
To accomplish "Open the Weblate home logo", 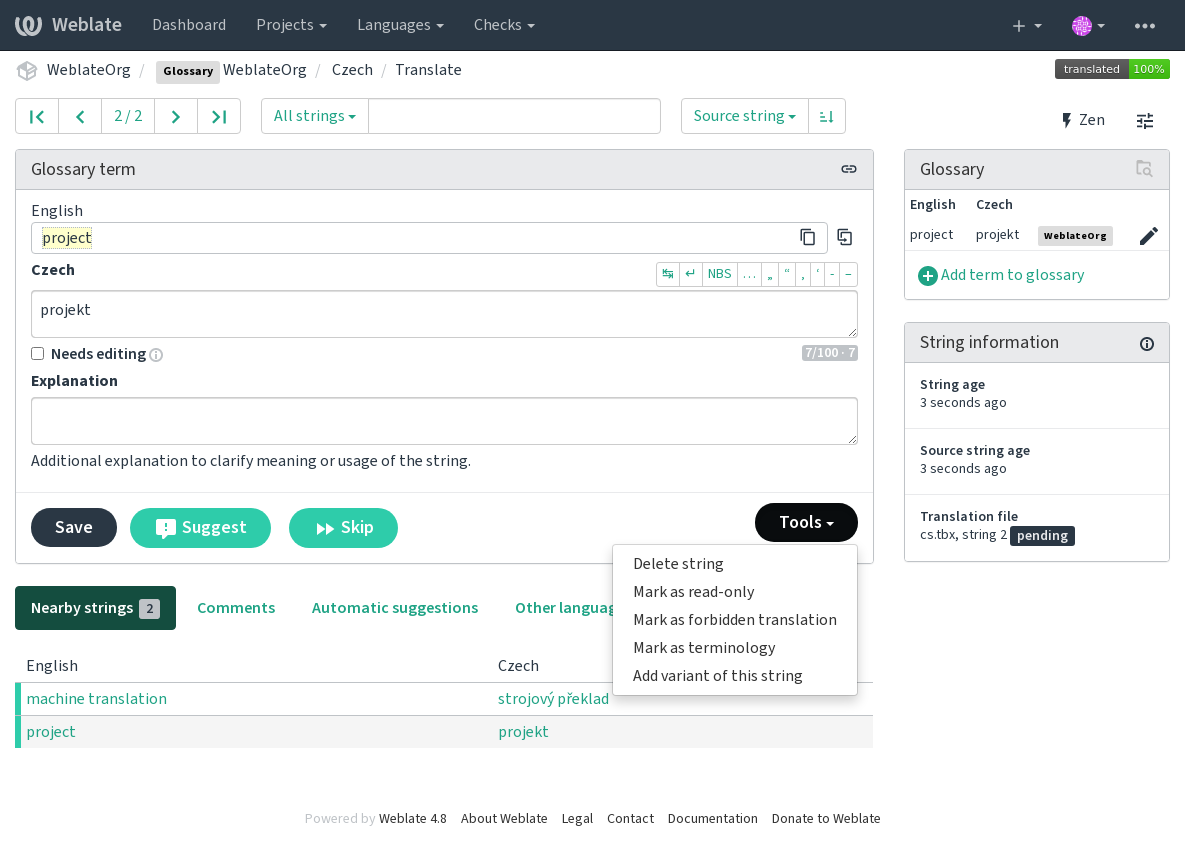I will [68, 25].
